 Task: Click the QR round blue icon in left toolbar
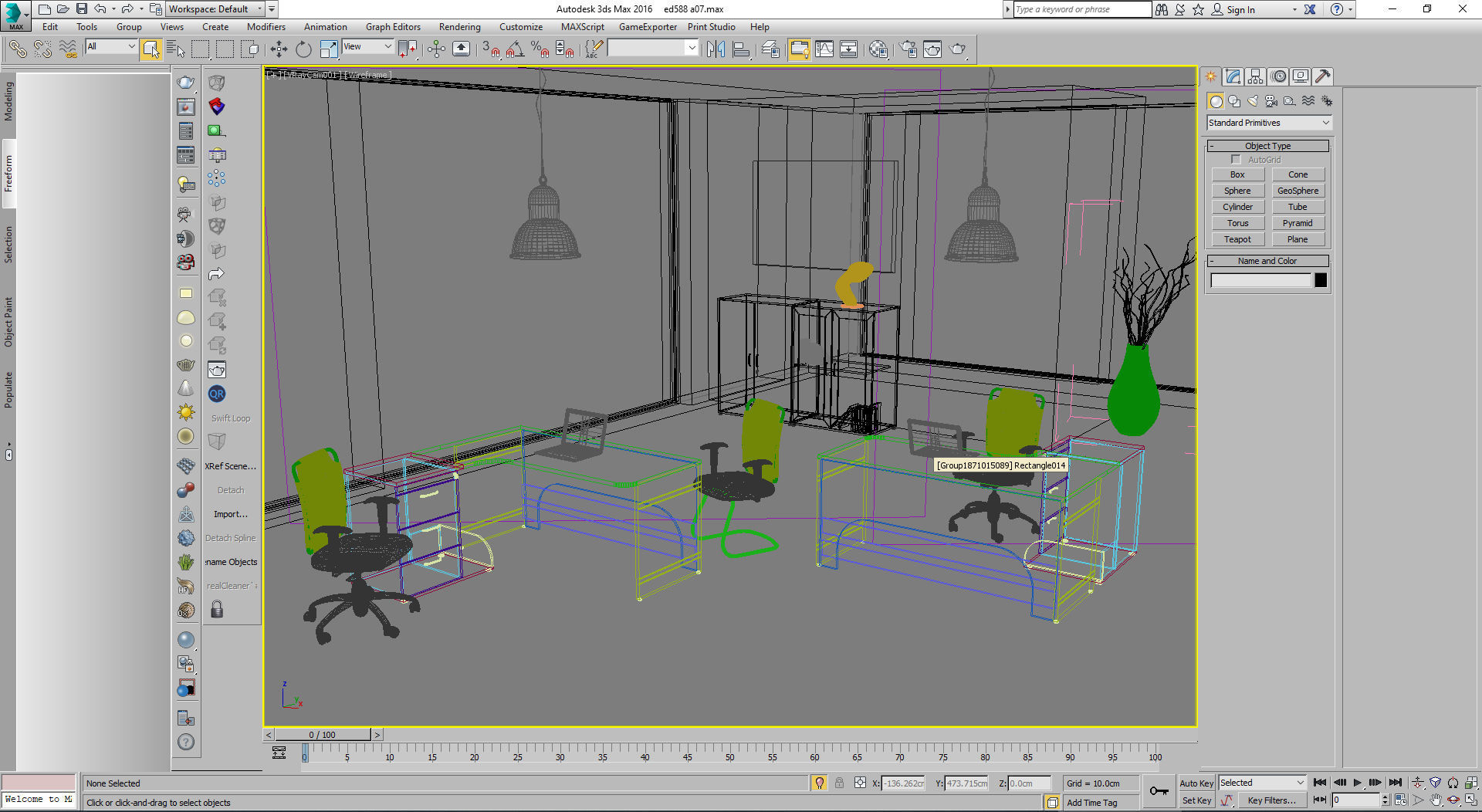pyautogui.click(x=217, y=394)
